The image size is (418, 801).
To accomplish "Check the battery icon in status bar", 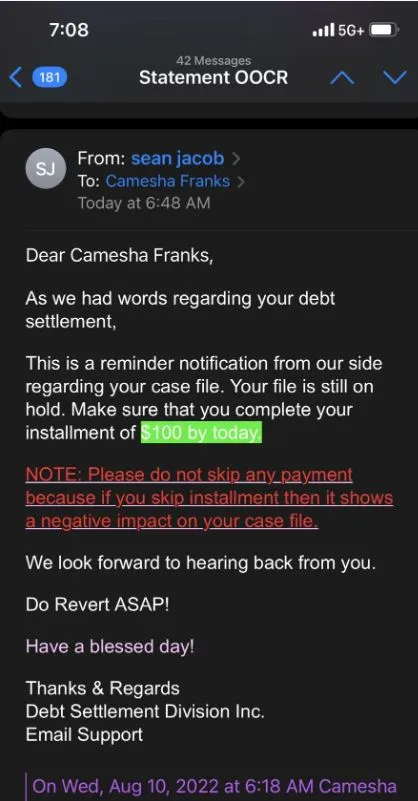I will click(385, 30).
